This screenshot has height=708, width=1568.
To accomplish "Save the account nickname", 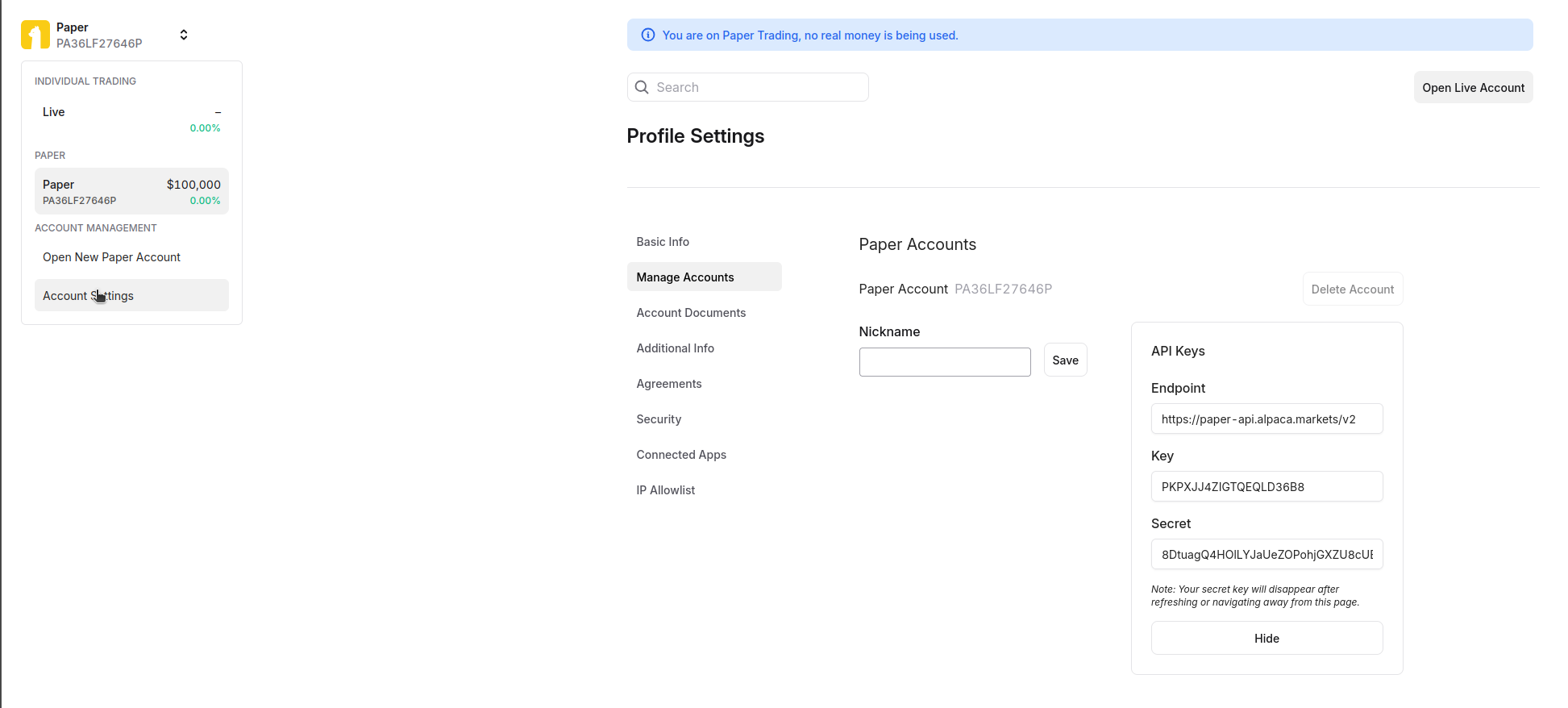I will pyautogui.click(x=1065, y=360).
